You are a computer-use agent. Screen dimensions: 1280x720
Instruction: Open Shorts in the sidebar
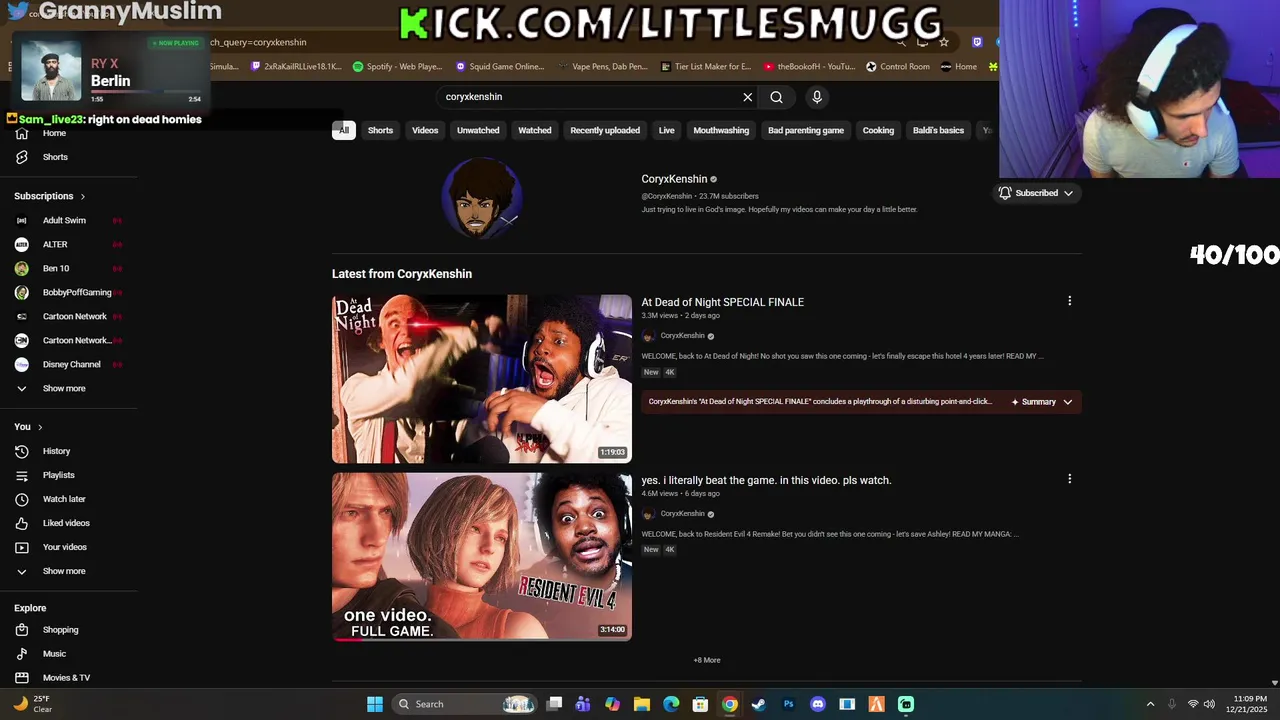(55, 157)
